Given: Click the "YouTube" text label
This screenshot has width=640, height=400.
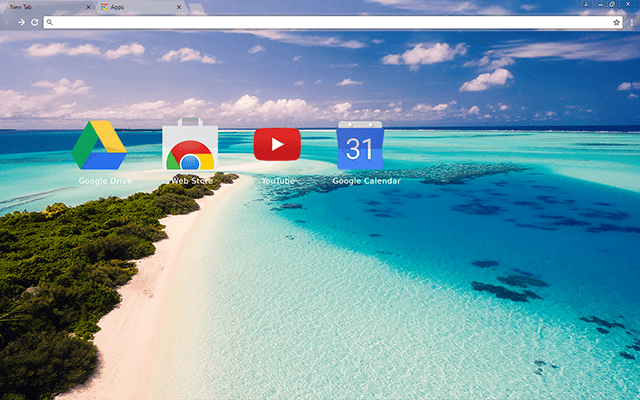Looking at the screenshot, I should click(277, 181).
